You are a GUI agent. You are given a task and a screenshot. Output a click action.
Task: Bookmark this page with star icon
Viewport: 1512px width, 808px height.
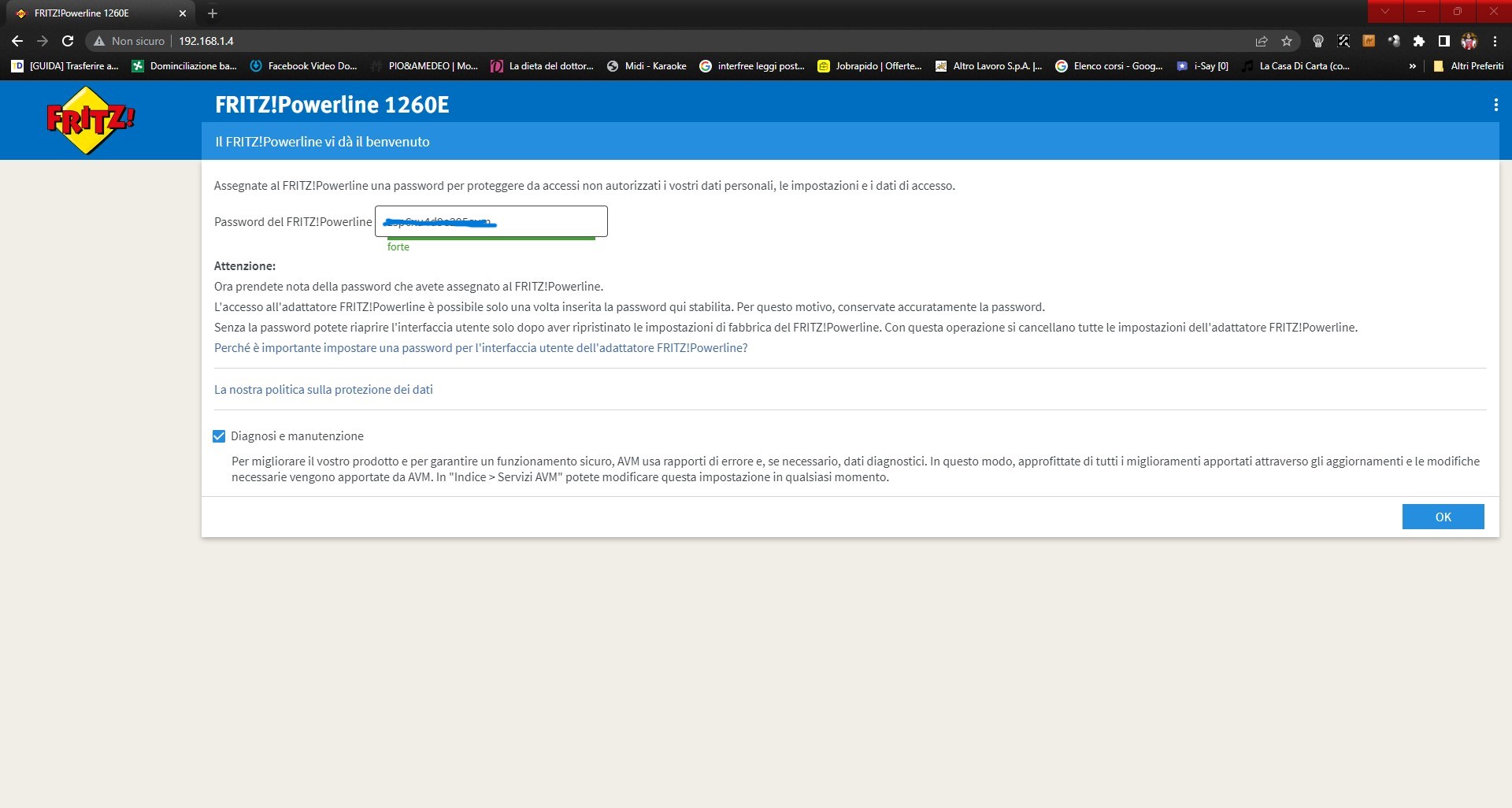pos(1287,41)
